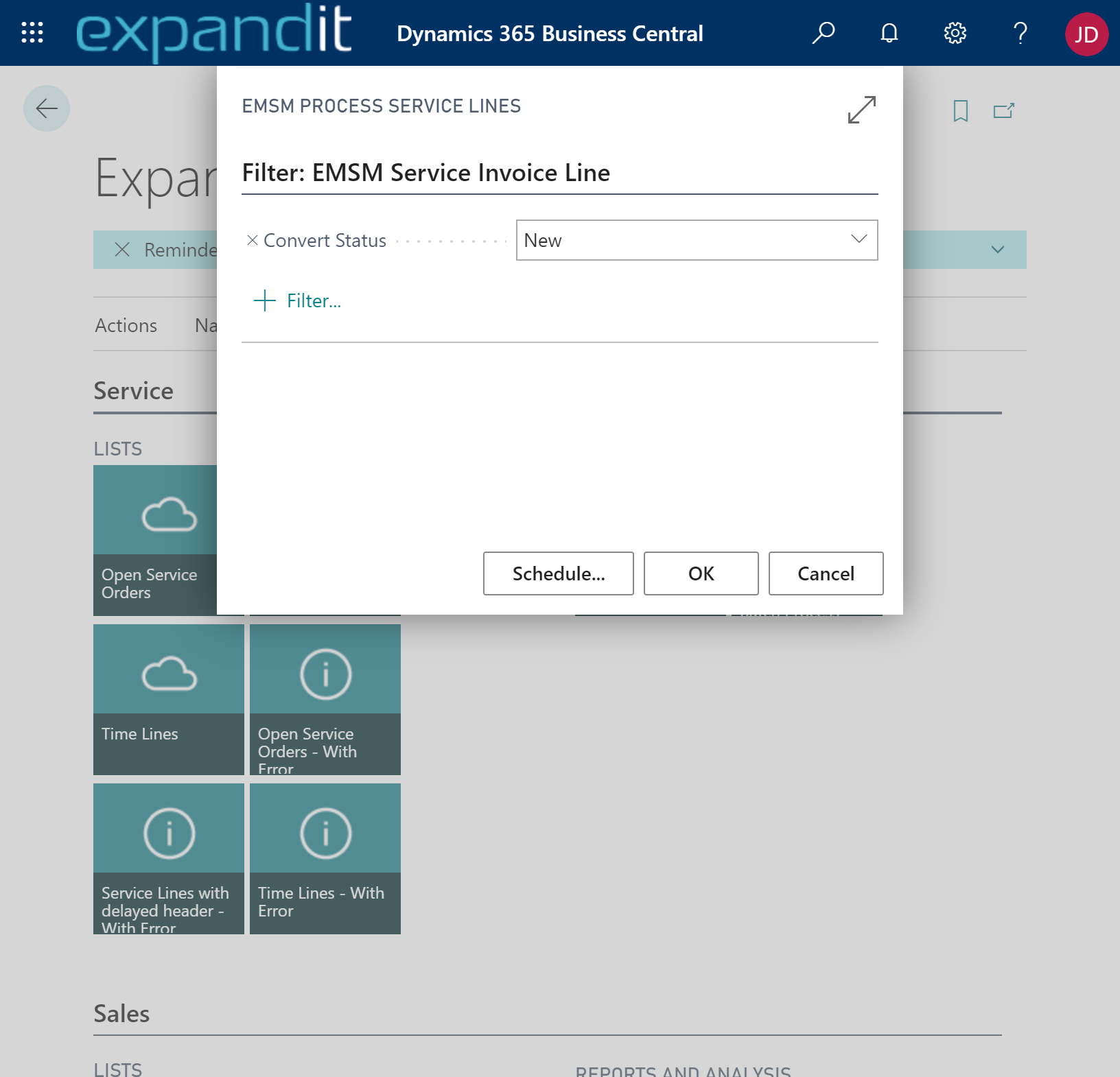Viewport: 1120px width, 1077px height.
Task: Click the Schedule... button
Action: pyautogui.click(x=558, y=573)
